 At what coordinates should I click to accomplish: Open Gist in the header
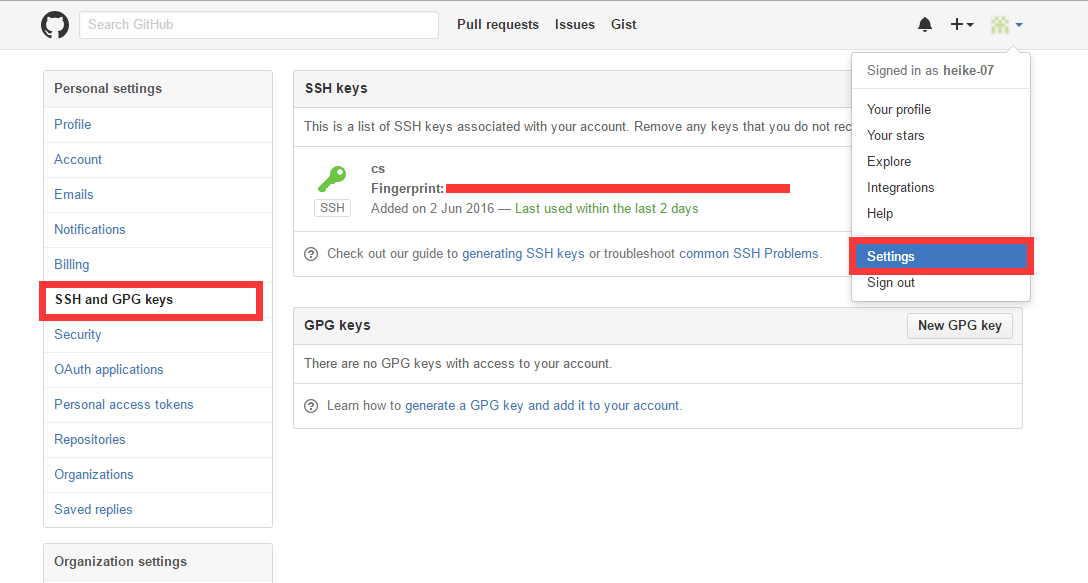[x=623, y=24]
